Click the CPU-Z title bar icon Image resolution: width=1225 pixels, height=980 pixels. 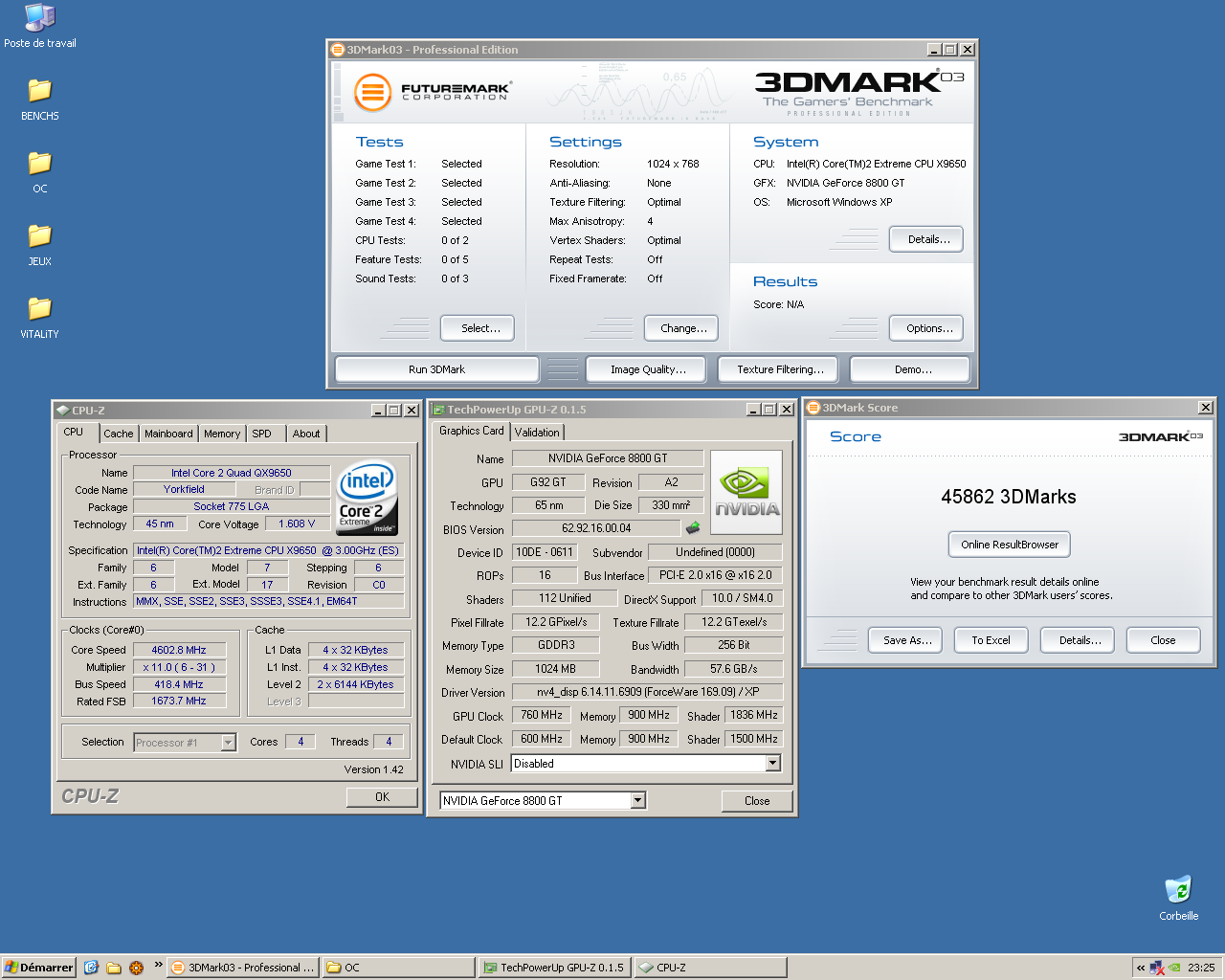(x=62, y=411)
